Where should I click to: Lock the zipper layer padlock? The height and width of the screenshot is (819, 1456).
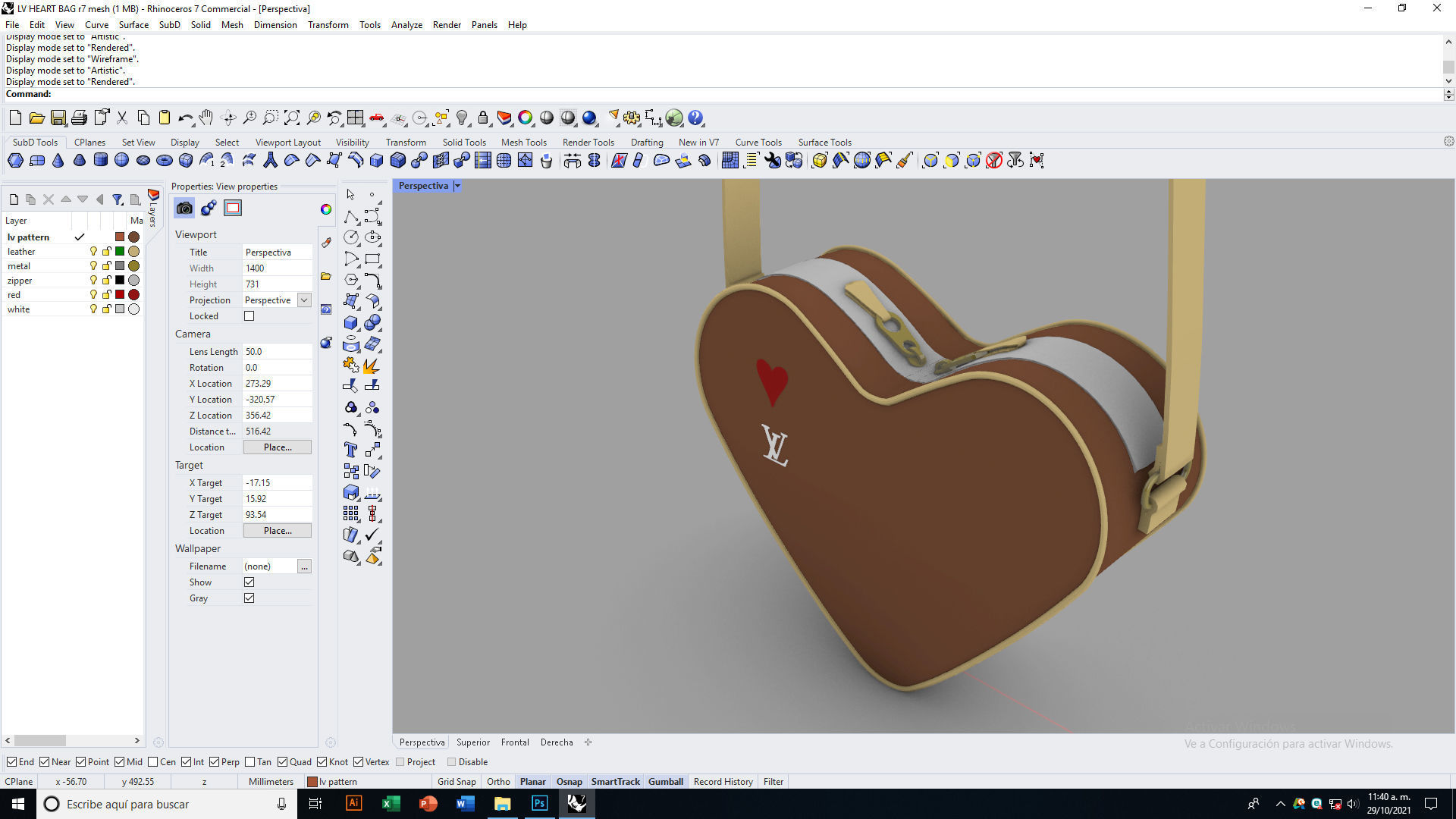pos(107,281)
